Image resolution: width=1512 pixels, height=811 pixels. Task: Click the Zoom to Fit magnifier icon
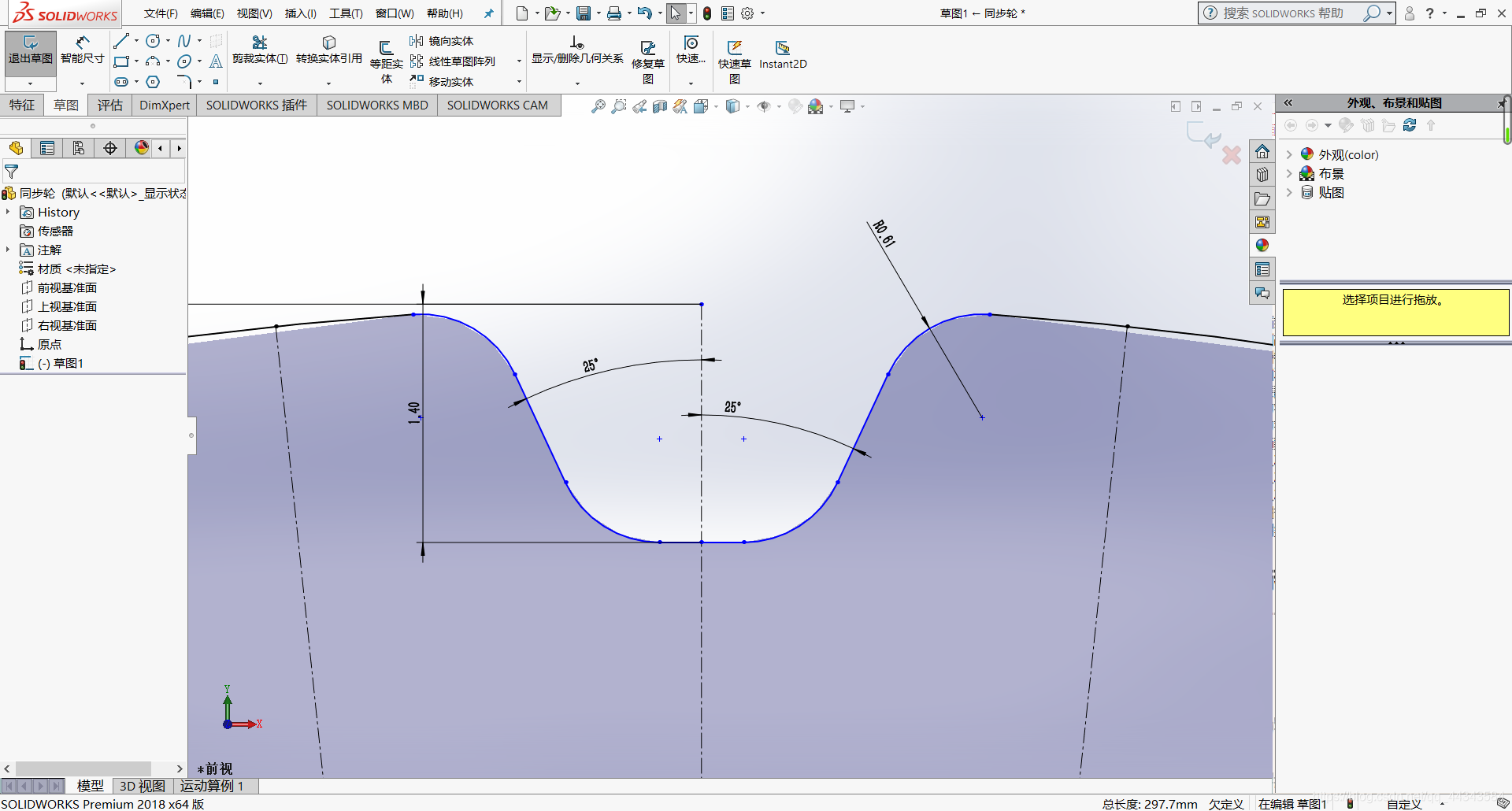tap(598, 106)
